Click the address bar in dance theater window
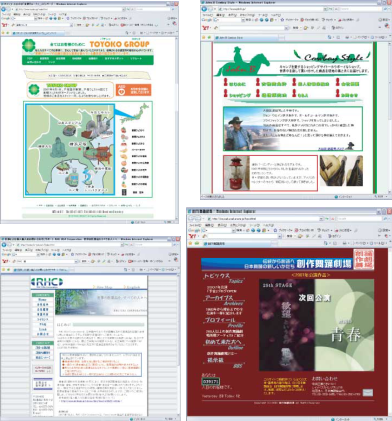392x421 pixels. click(x=263, y=219)
